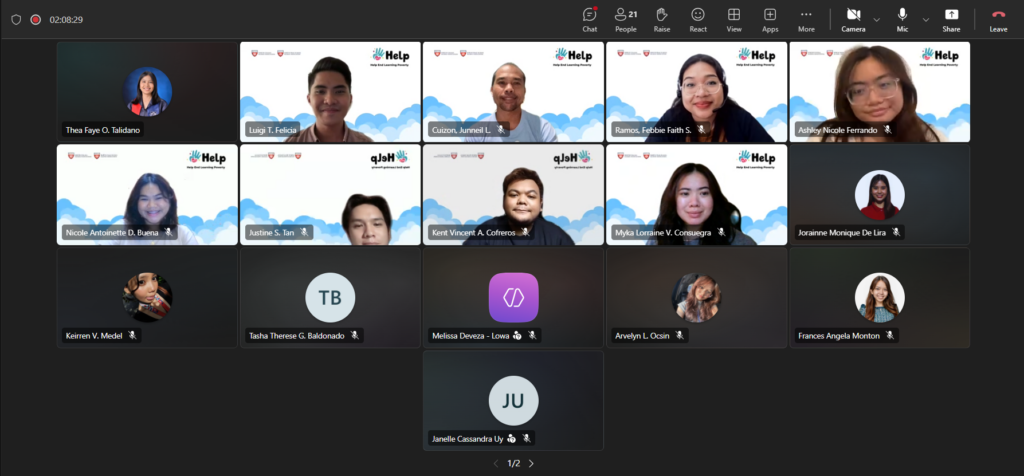Open the More actions menu

(806, 20)
